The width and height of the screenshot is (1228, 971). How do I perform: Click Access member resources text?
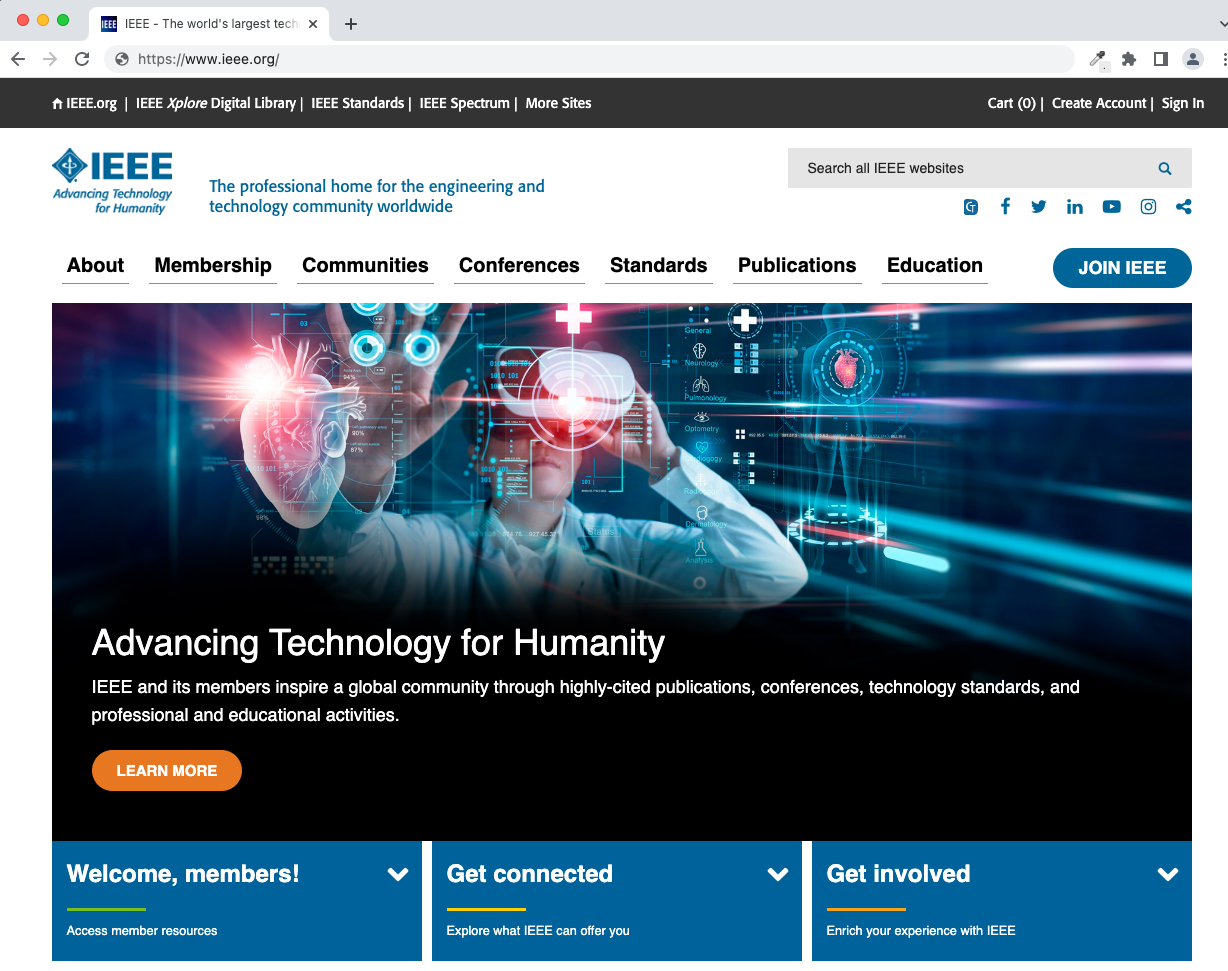click(142, 931)
